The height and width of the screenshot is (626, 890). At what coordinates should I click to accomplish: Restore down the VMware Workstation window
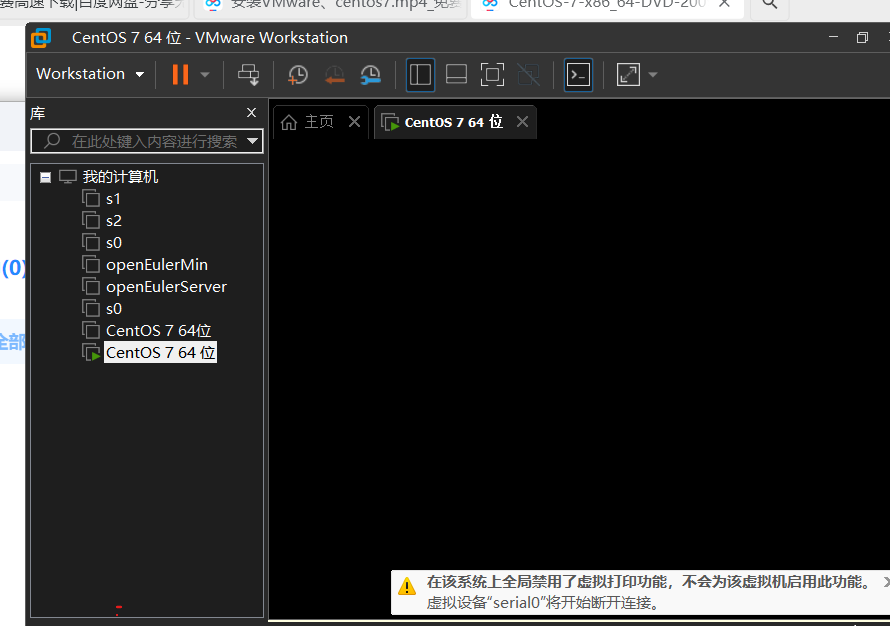(x=862, y=37)
